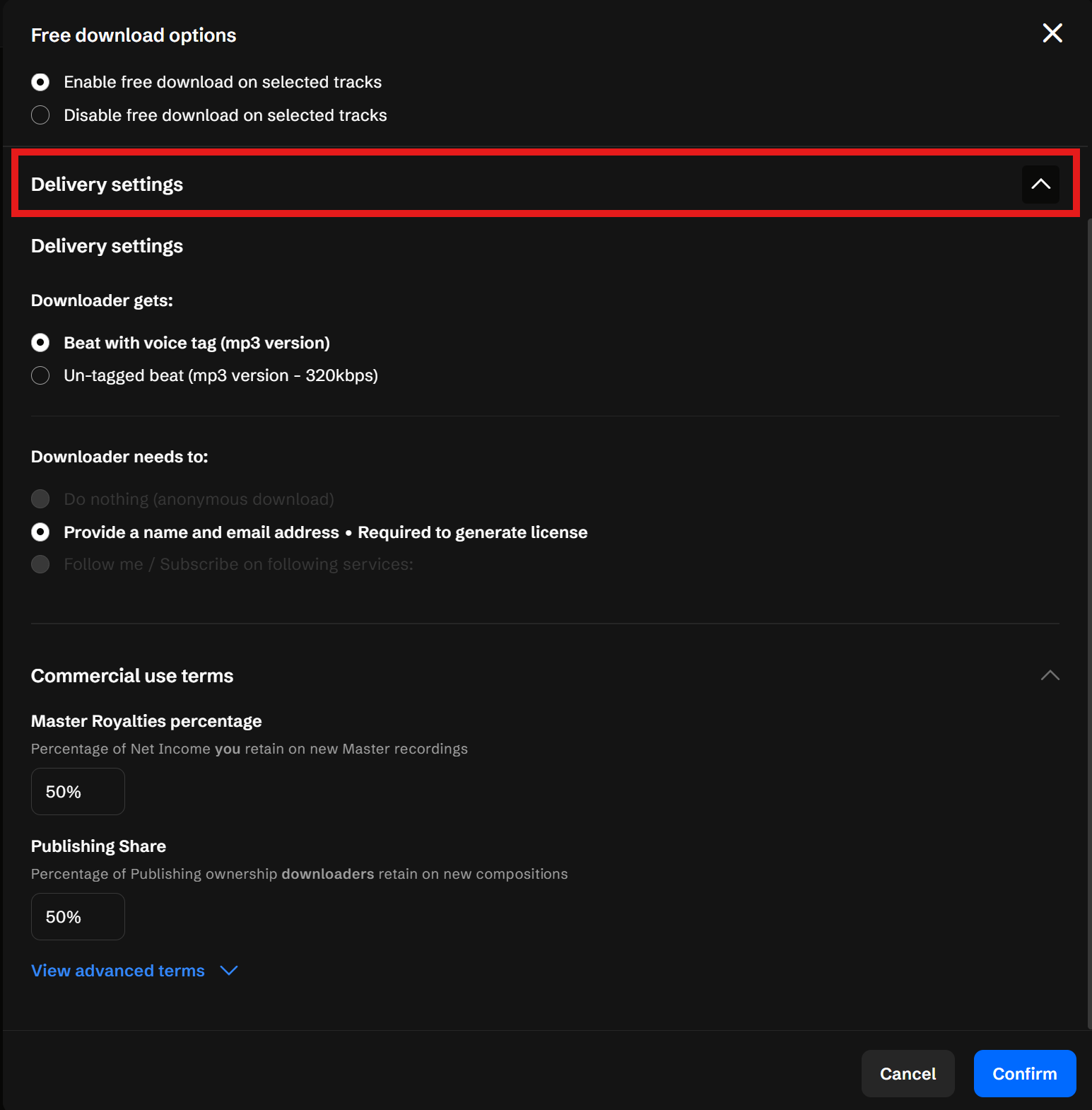Select Disable free download on selected tracks

pos(41,115)
